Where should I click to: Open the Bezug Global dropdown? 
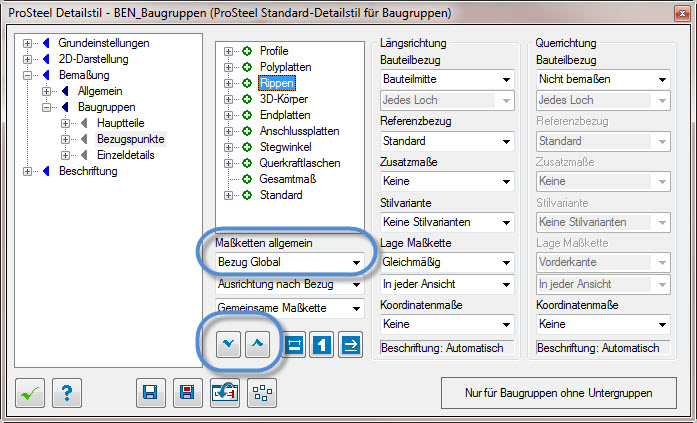click(x=289, y=262)
